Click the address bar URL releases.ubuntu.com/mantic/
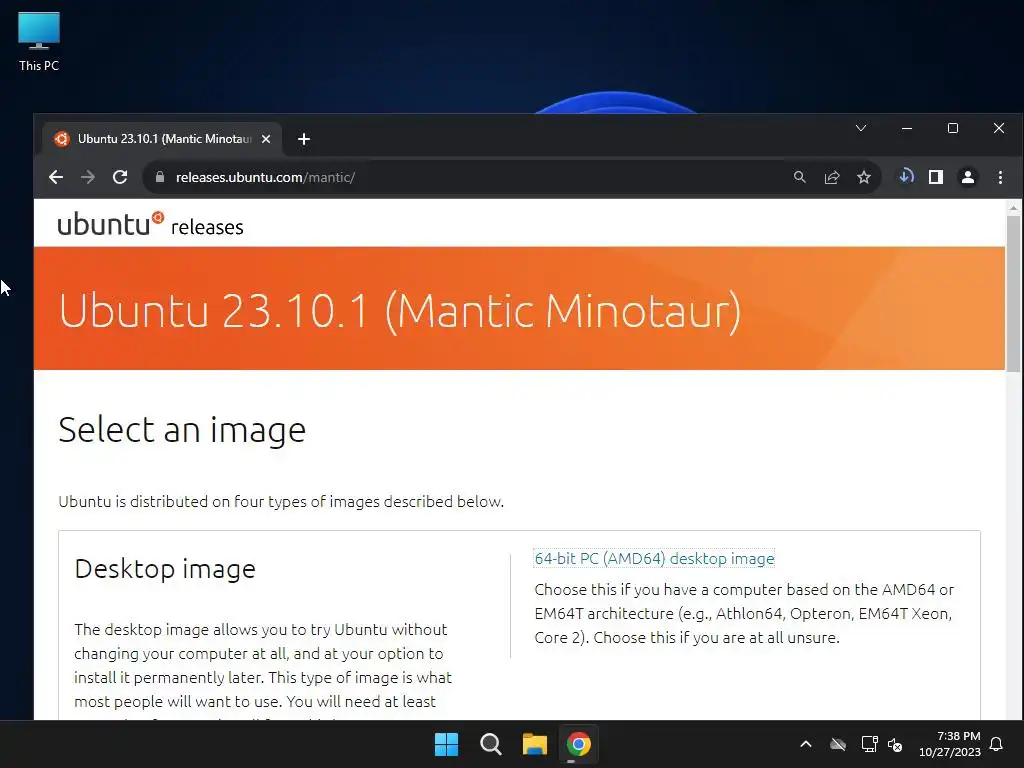 click(264, 178)
